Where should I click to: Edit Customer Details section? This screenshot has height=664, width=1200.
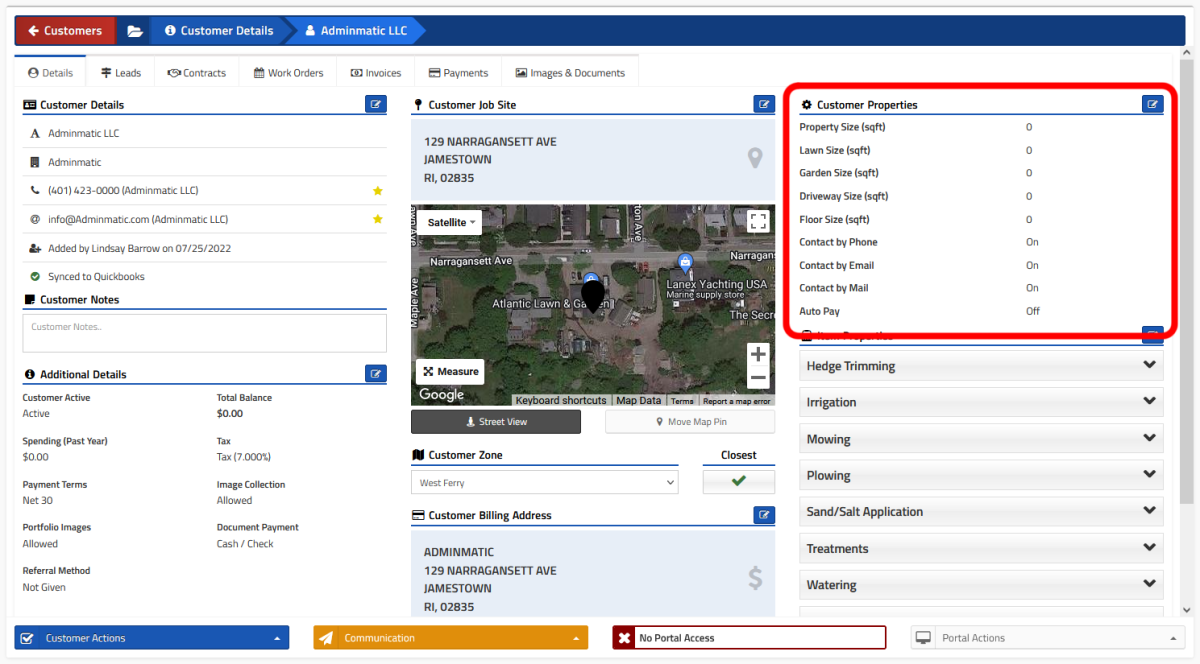click(375, 103)
